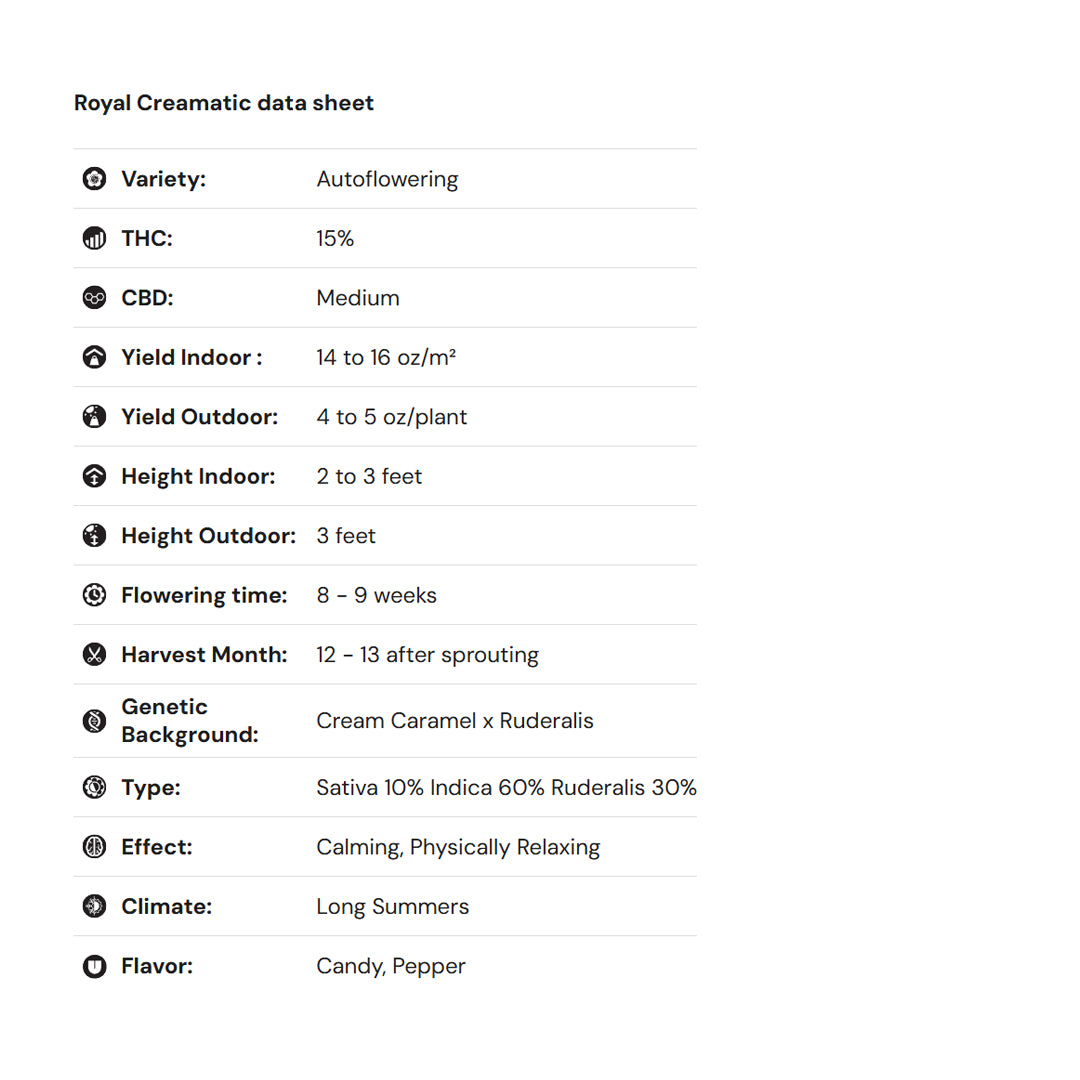
Task: Click the Yield Outdoor icon
Action: pyautogui.click(x=94, y=417)
